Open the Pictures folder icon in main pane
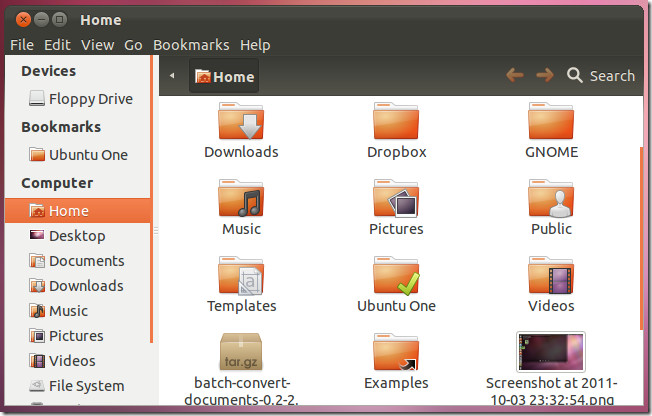Viewport: 652px width, 416px height. click(x=396, y=198)
